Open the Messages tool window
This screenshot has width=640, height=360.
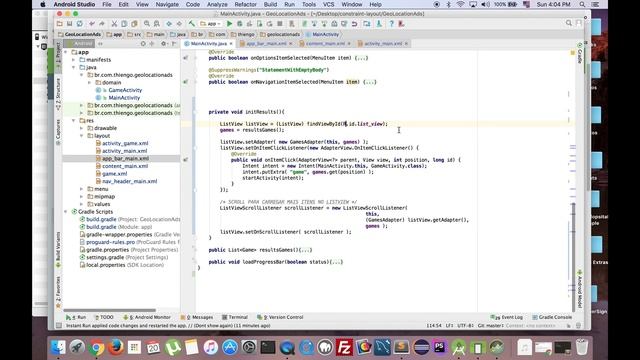(197, 317)
